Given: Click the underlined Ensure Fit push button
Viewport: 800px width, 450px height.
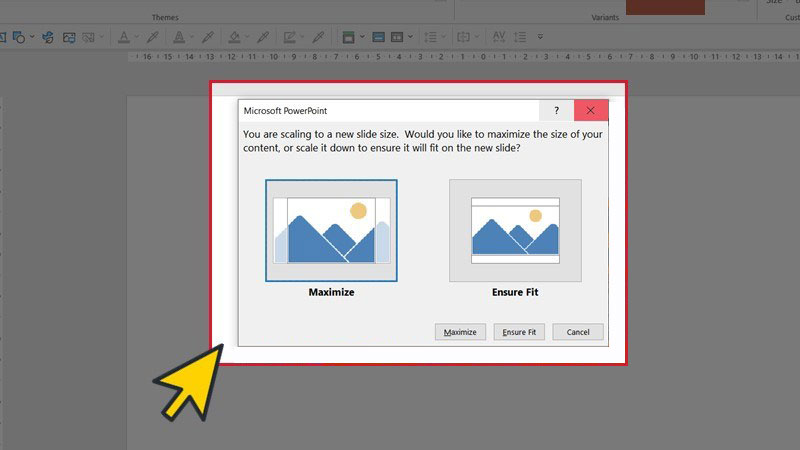Looking at the screenshot, I should pyautogui.click(x=519, y=332).
